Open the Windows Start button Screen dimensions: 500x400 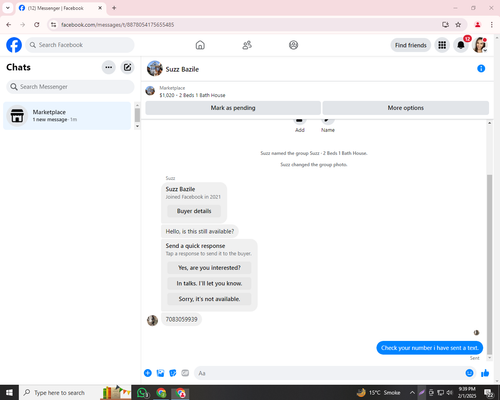[x=9, y=393]
